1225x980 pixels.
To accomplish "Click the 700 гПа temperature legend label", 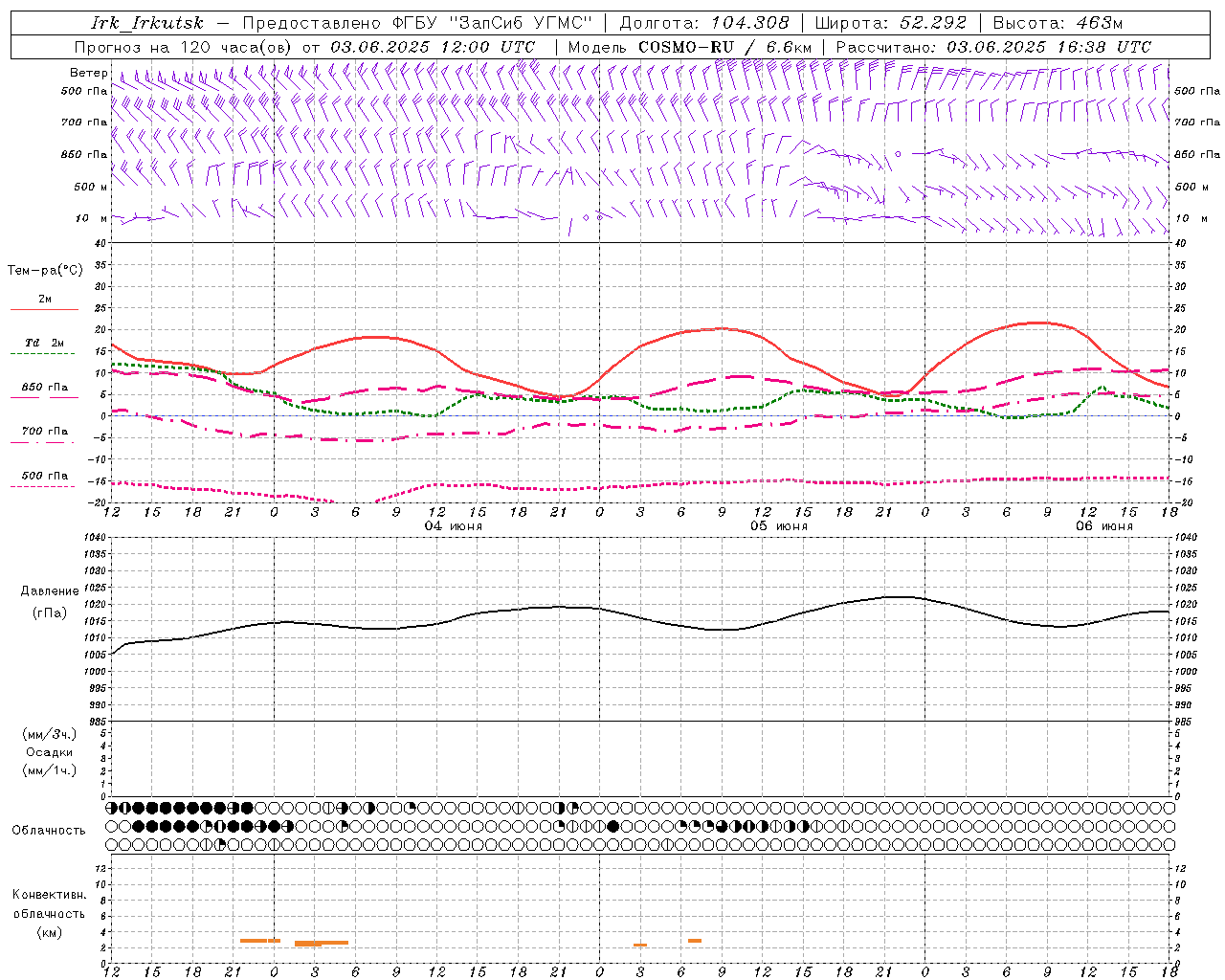I will pos(45,432).
